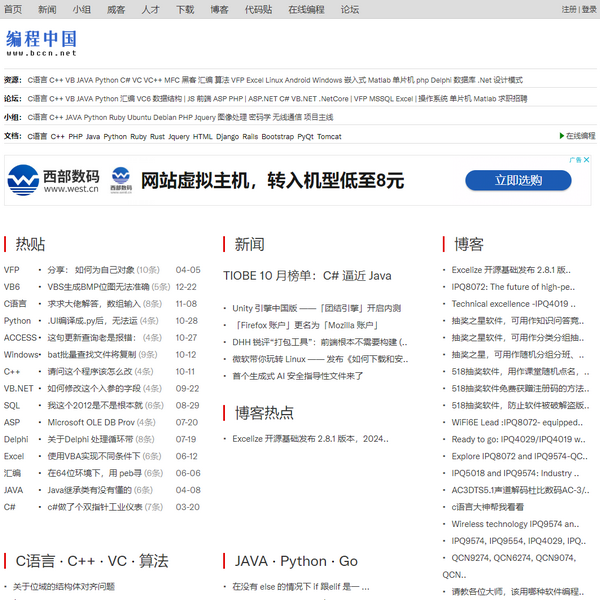Select the Django link in the 文档 row
The height and width of the screenshot is (600, 600).
click(228, 136)
